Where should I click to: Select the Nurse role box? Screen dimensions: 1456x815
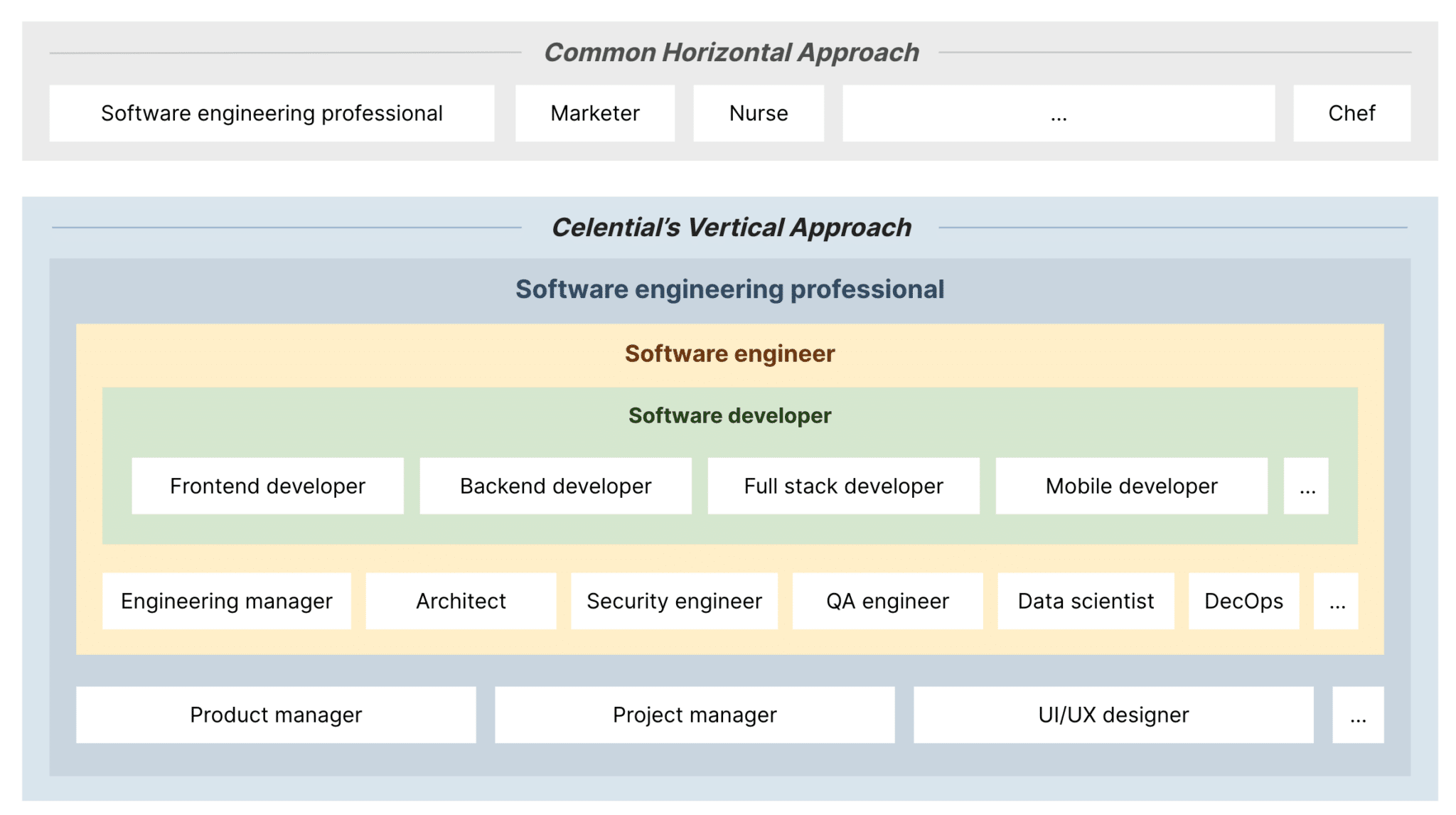click(757, 112)
